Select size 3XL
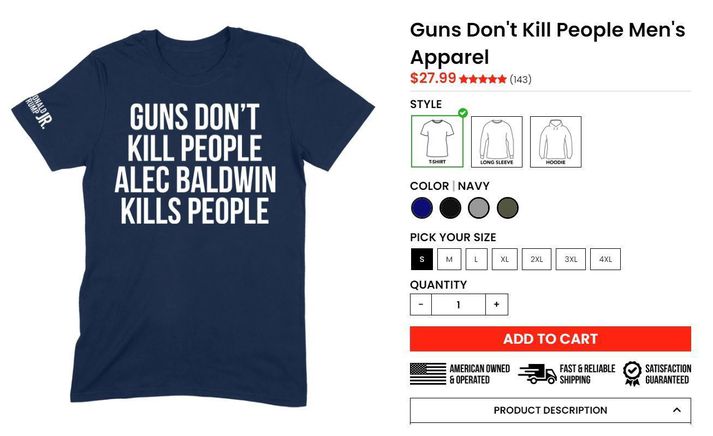This screenshot has width=713, height=436. coord(571,259)
